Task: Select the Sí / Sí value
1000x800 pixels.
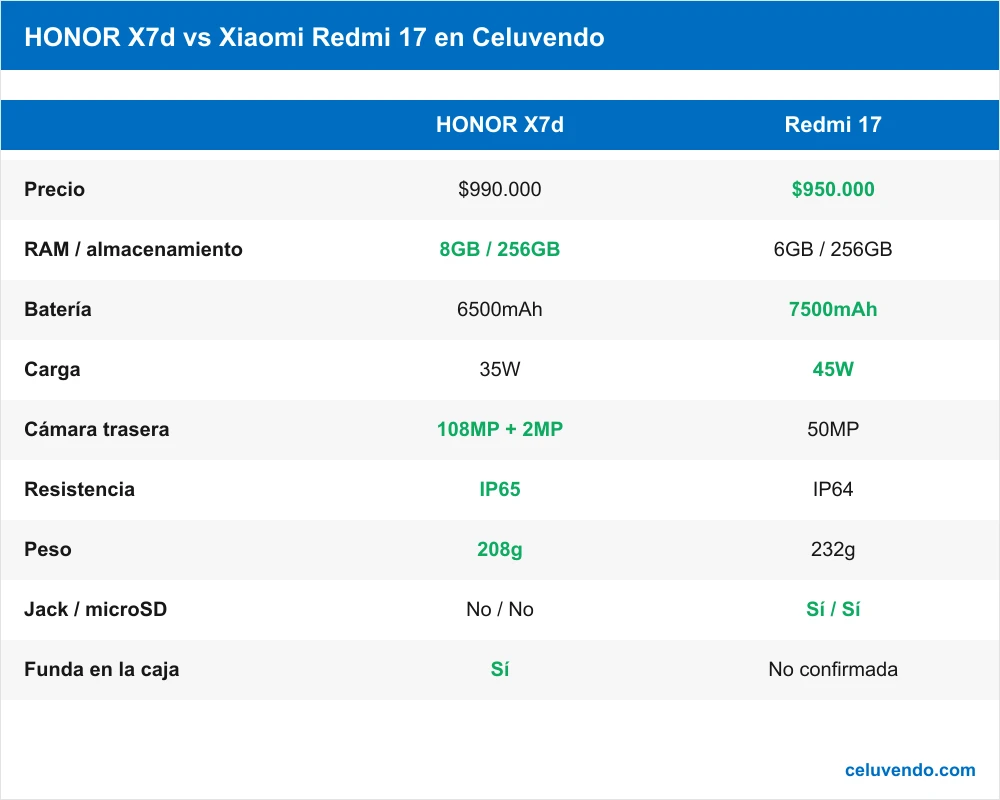Action: (x=833, y=609)
